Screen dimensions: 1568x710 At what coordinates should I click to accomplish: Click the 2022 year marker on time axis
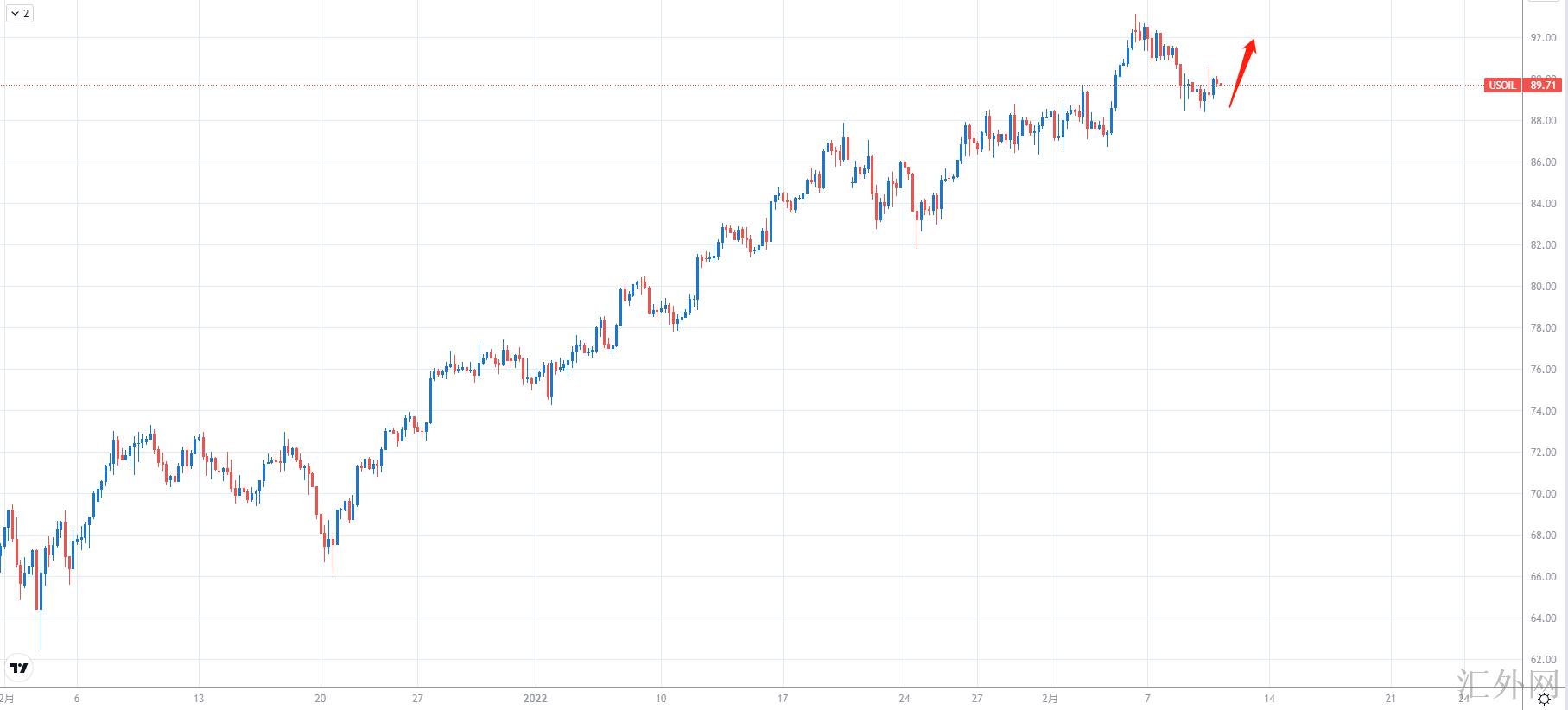click(x=536, y=699)
